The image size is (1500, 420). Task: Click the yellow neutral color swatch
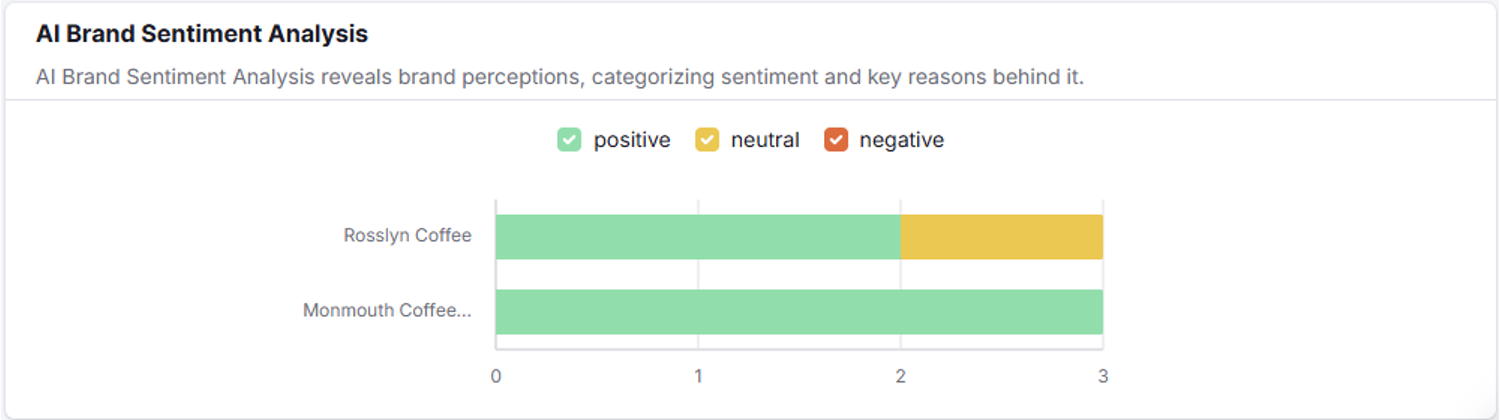707,140
